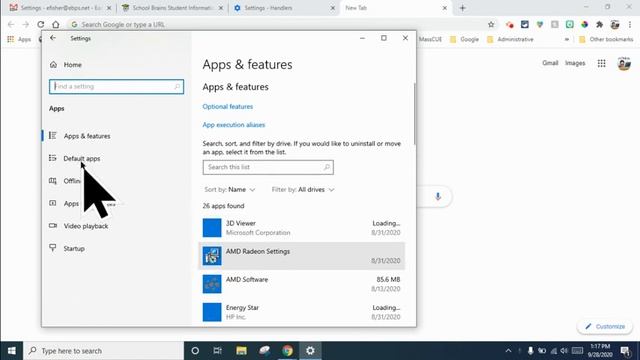
Task: Open the Google account avatar
Action: tap(624, 64)
